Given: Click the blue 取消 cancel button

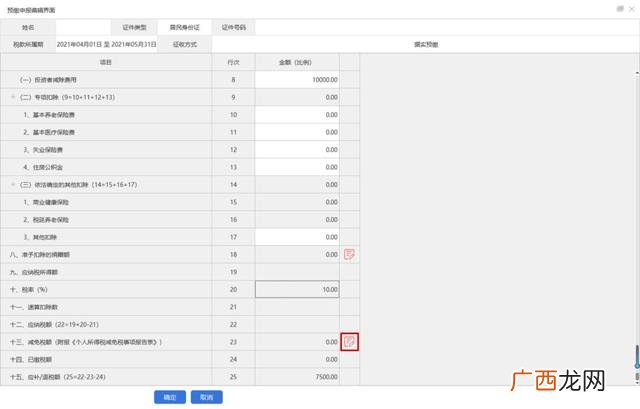Looking at the screenshot, I should [x=207, y=397].
